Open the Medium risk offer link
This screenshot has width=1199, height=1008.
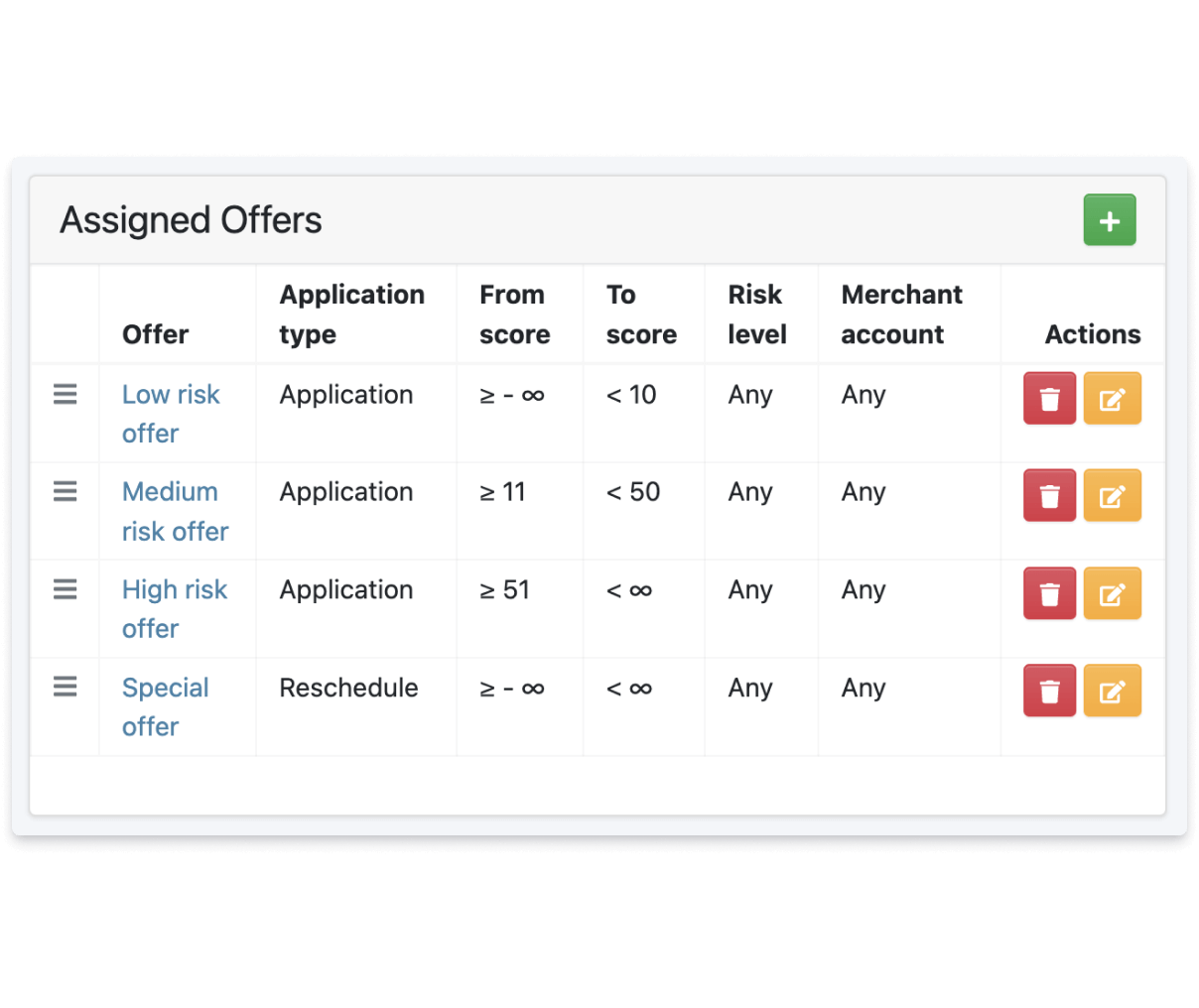tap(175, 511)
